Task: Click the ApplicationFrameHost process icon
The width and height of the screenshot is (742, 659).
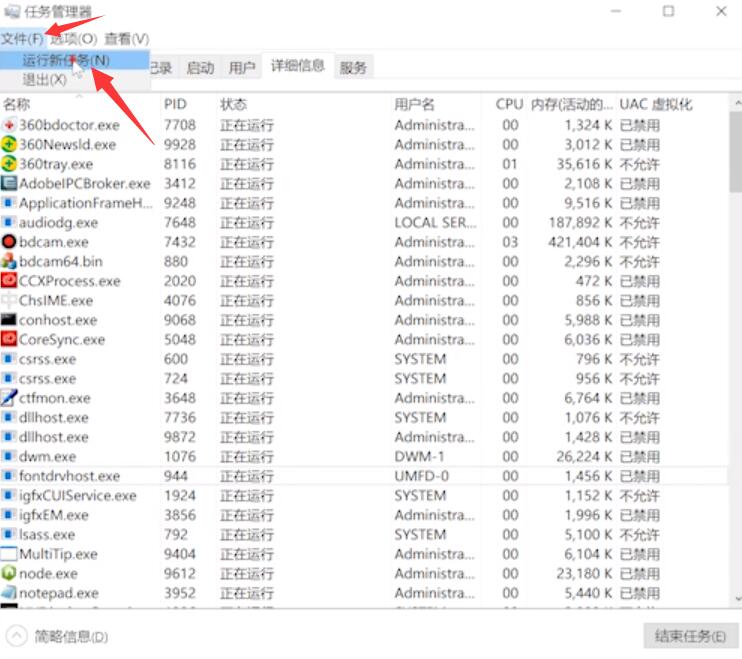Action: point(8,202)
